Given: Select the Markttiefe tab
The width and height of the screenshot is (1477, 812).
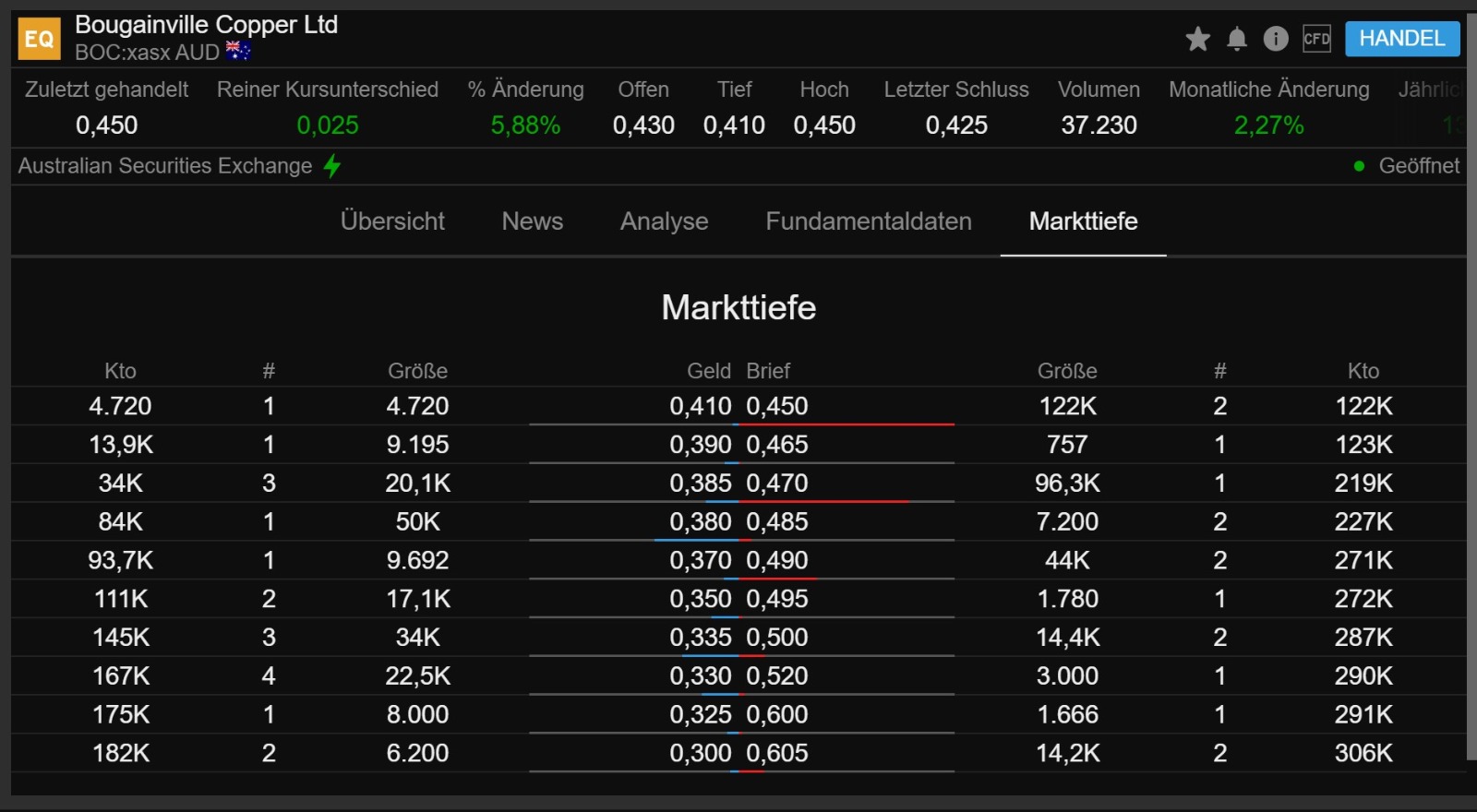Looking at the screenshot, I should tap(1084, 221).
